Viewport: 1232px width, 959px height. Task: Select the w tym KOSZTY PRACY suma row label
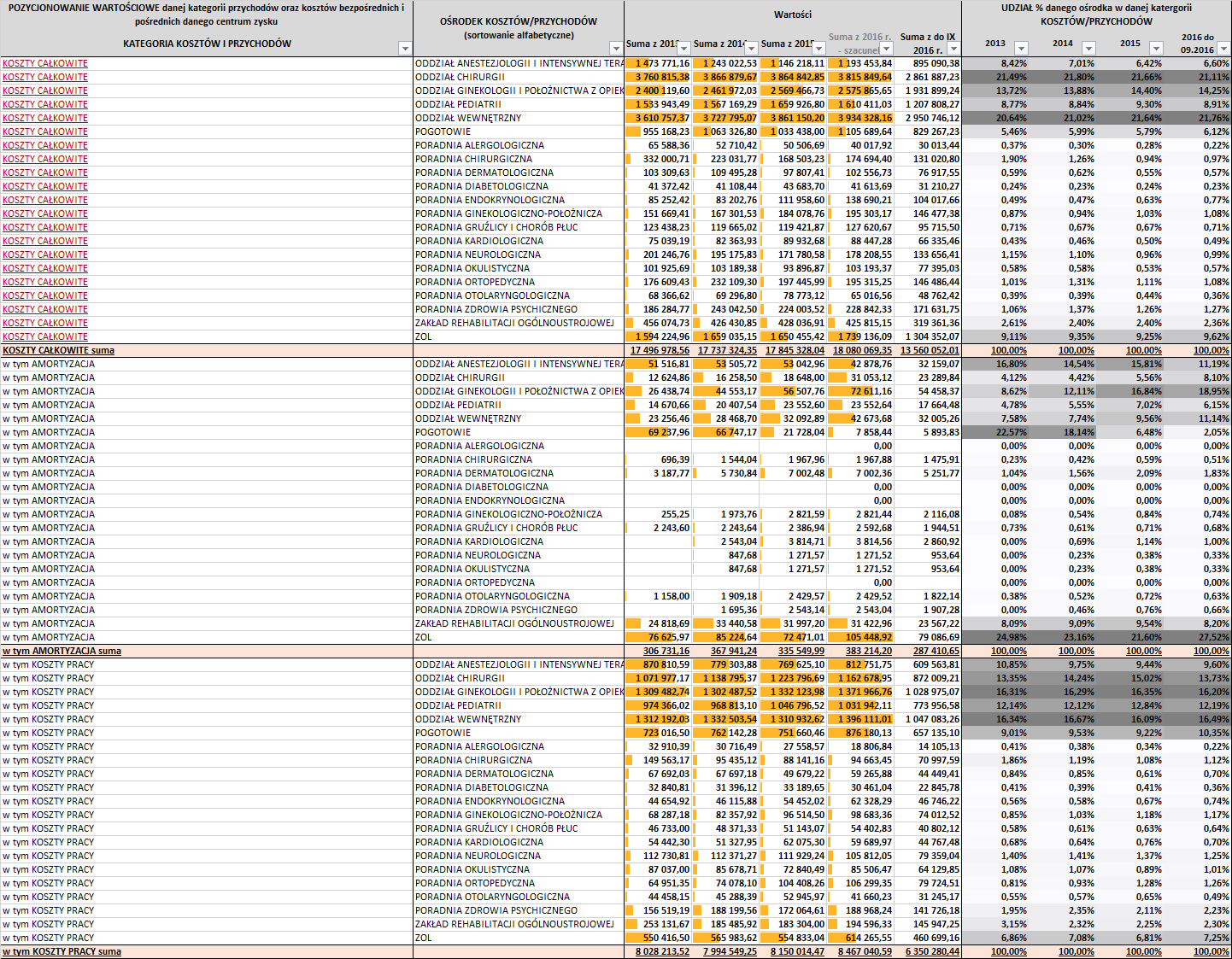[x=62, y=951]
